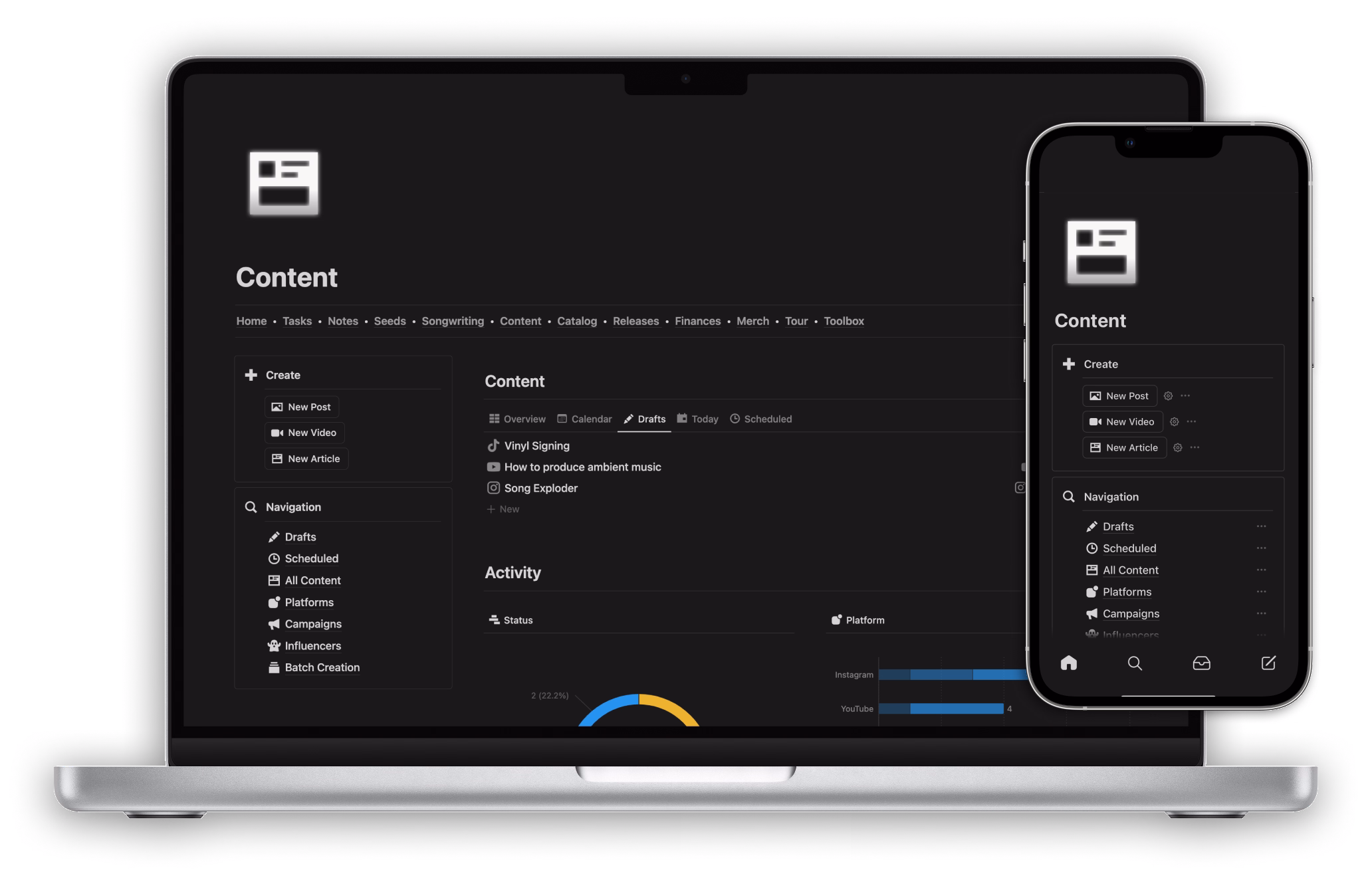Viewport: 1372px width, 872px height.
Task: Click the phone Content page icon
Action: point(1101,253)
